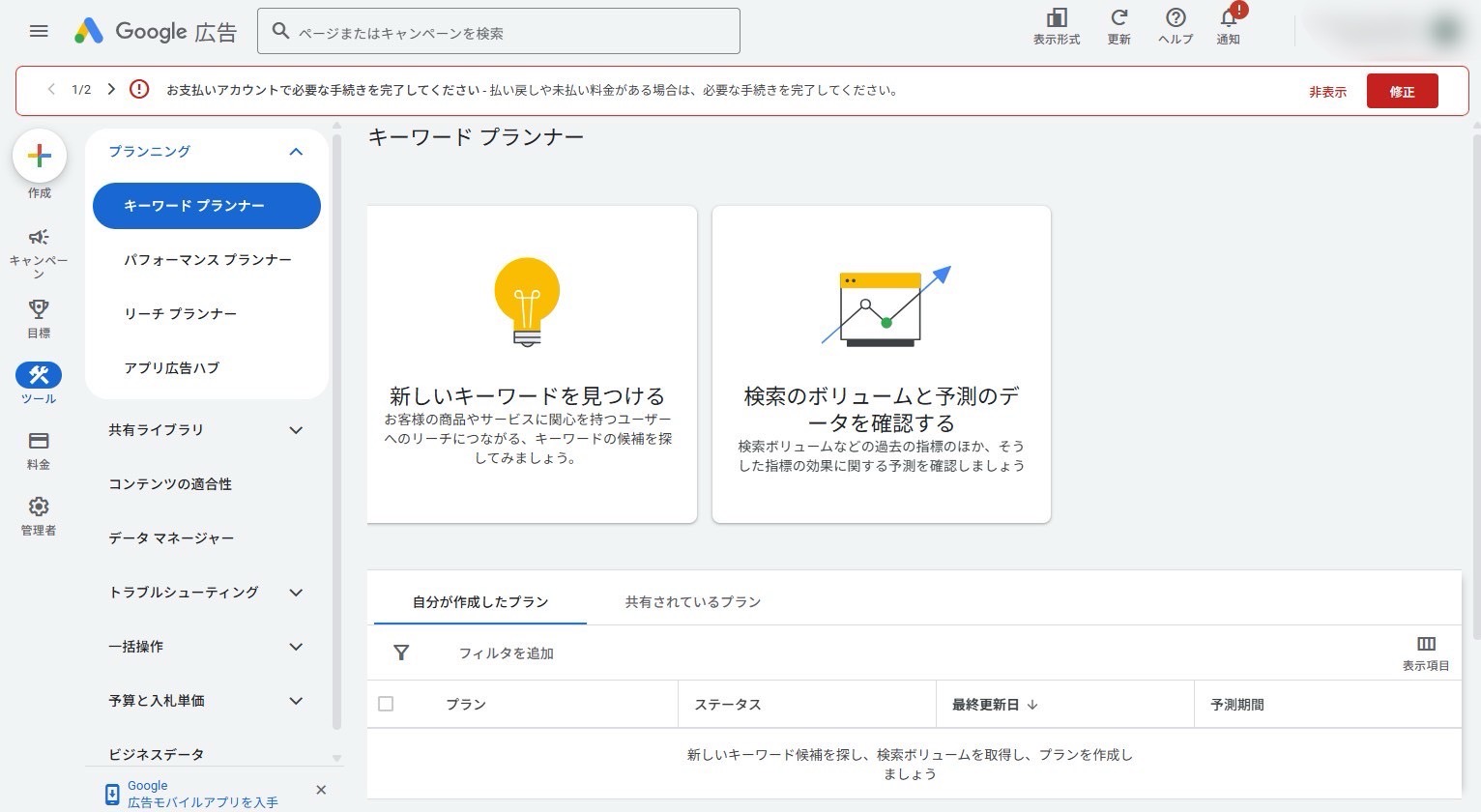Click the 作成 plus icon
The image size is (1481, 812).
[39, 156]
